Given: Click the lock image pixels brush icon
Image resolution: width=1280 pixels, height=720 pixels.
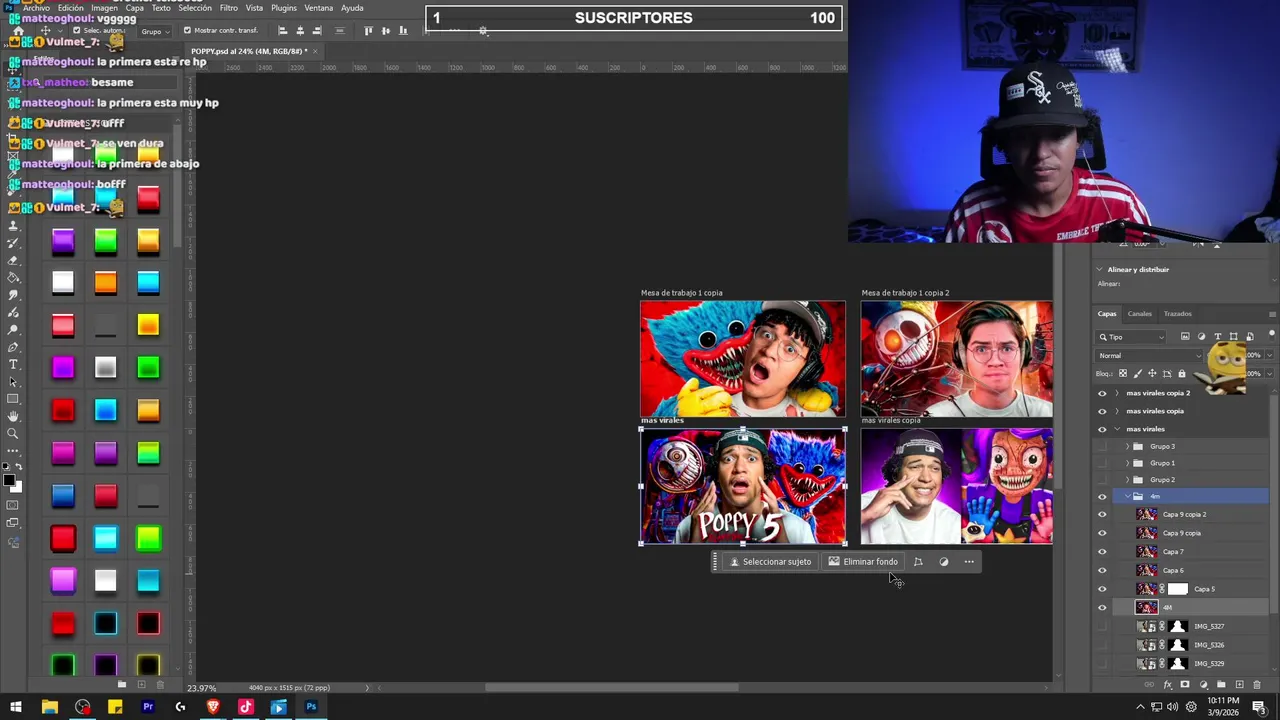Looking at the screenshot, I should [1137, 374].
